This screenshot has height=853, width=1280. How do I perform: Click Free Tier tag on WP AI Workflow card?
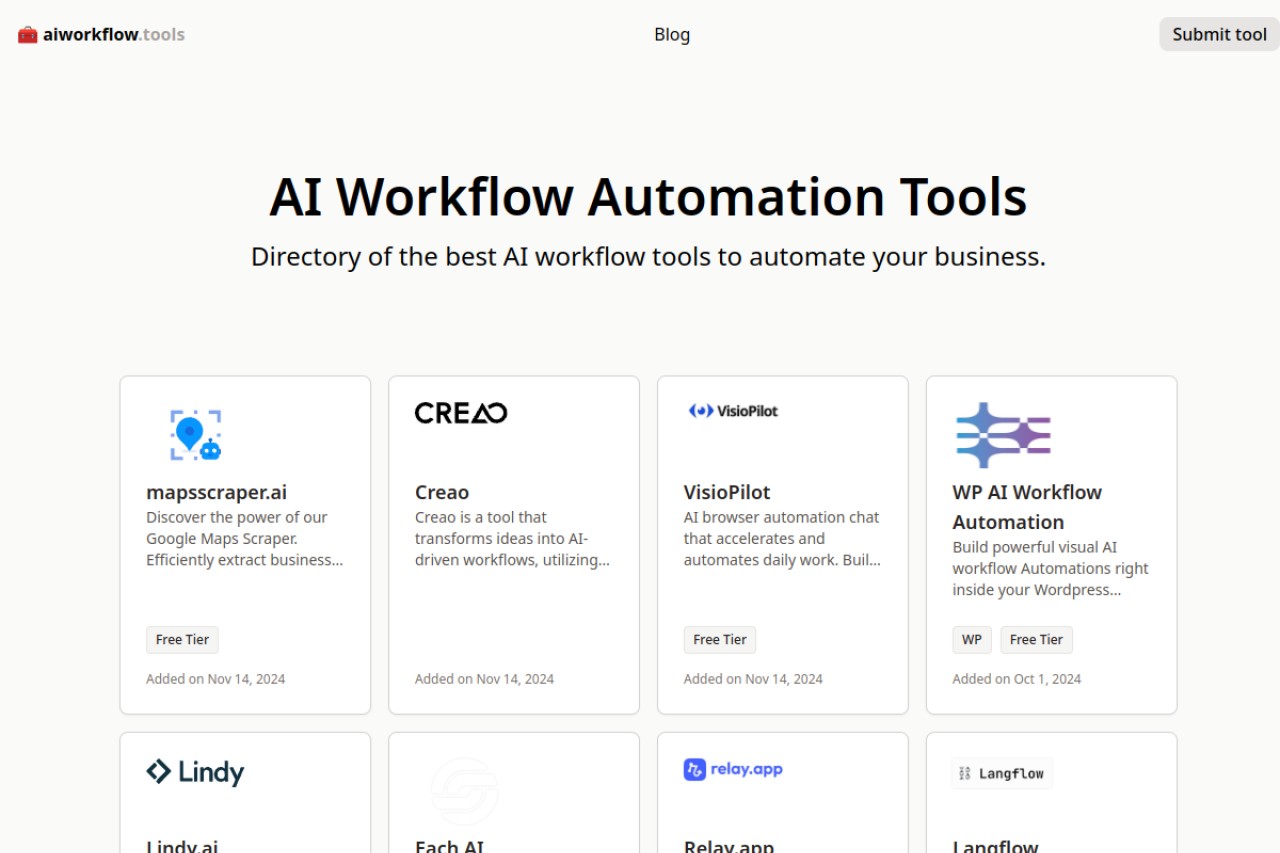coord(1036,640)
